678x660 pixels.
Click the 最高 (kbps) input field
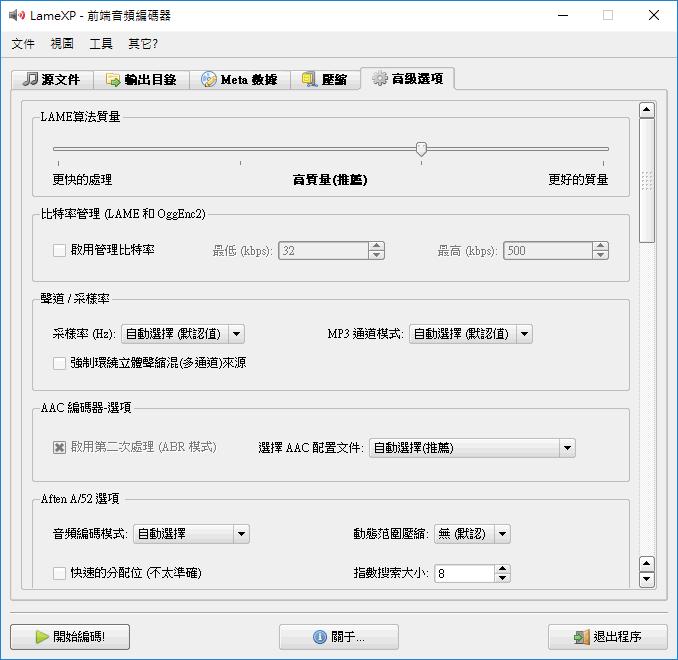click(x=548, y=251)
